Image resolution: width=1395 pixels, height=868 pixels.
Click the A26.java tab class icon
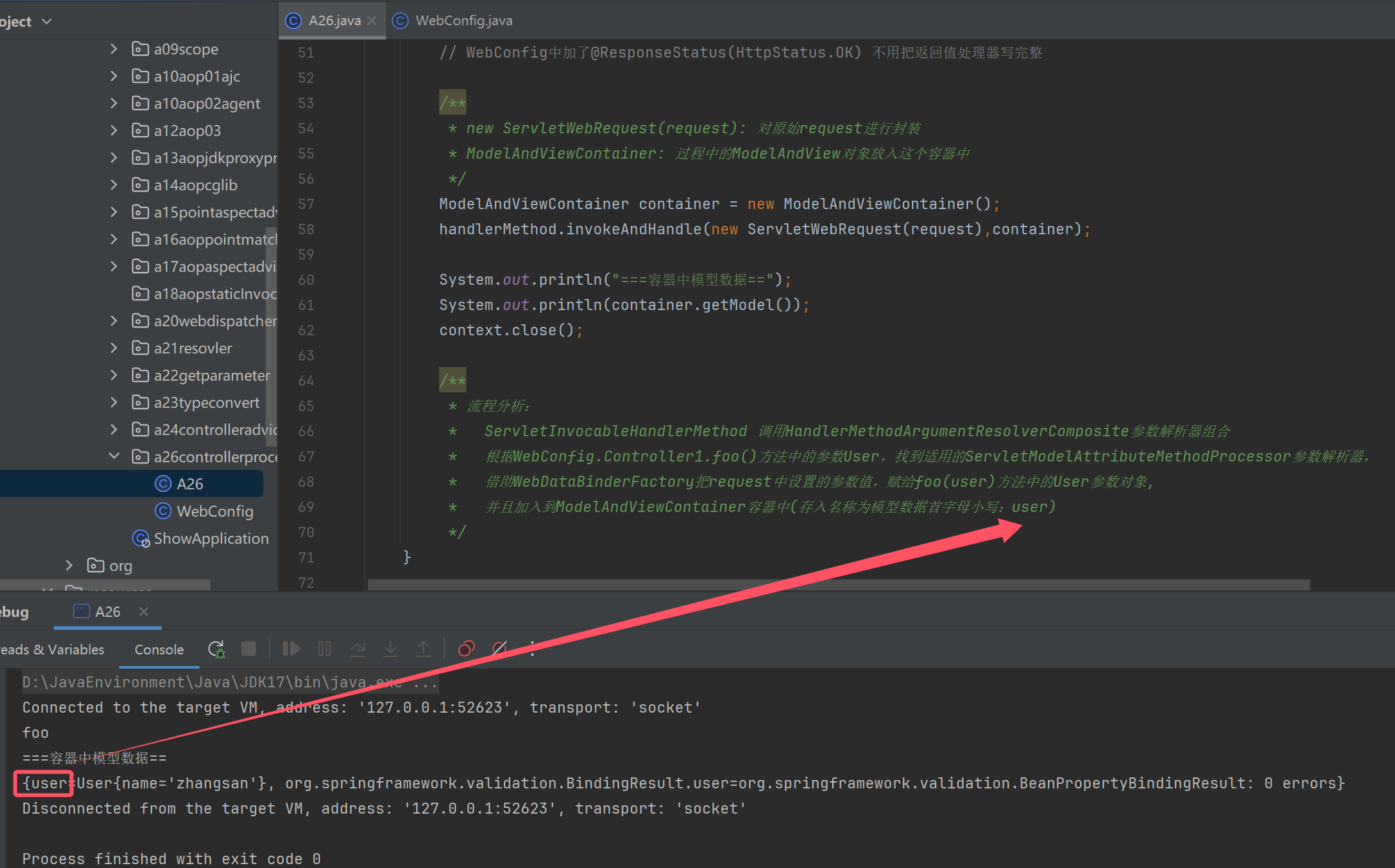(293, 21)
